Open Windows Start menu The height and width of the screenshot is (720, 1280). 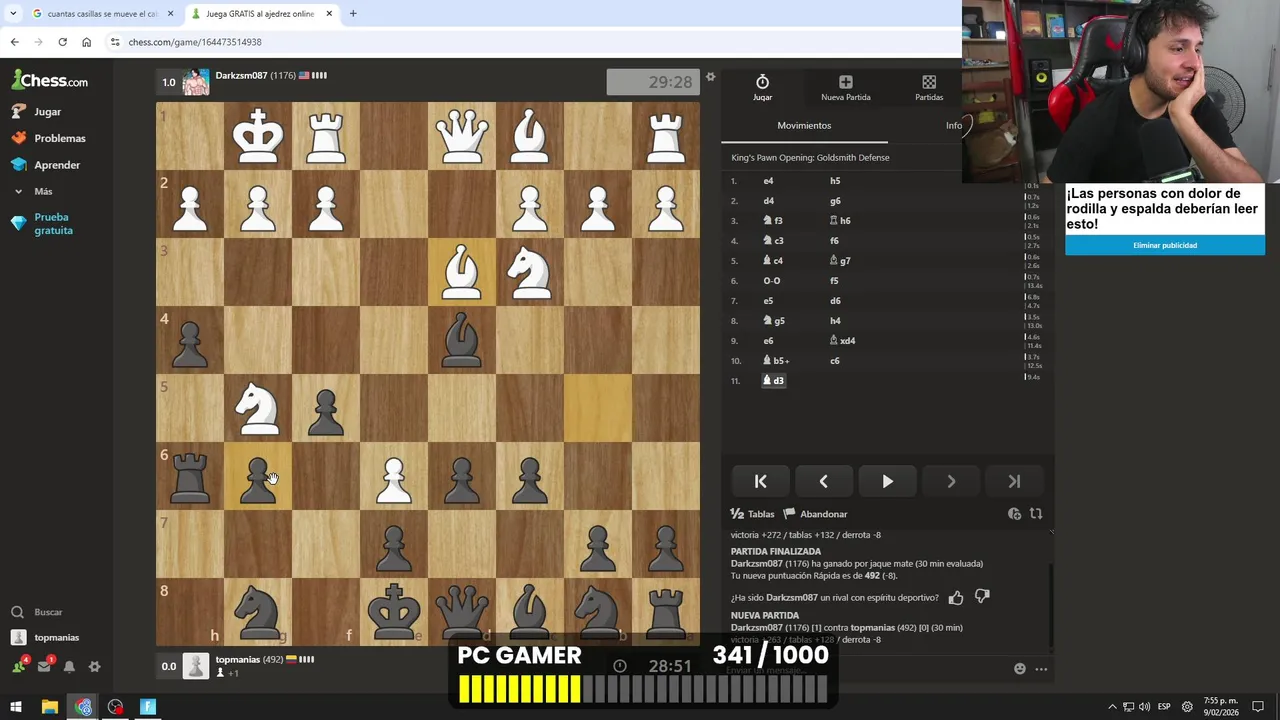pyautogui.click(x=16, y=707)
